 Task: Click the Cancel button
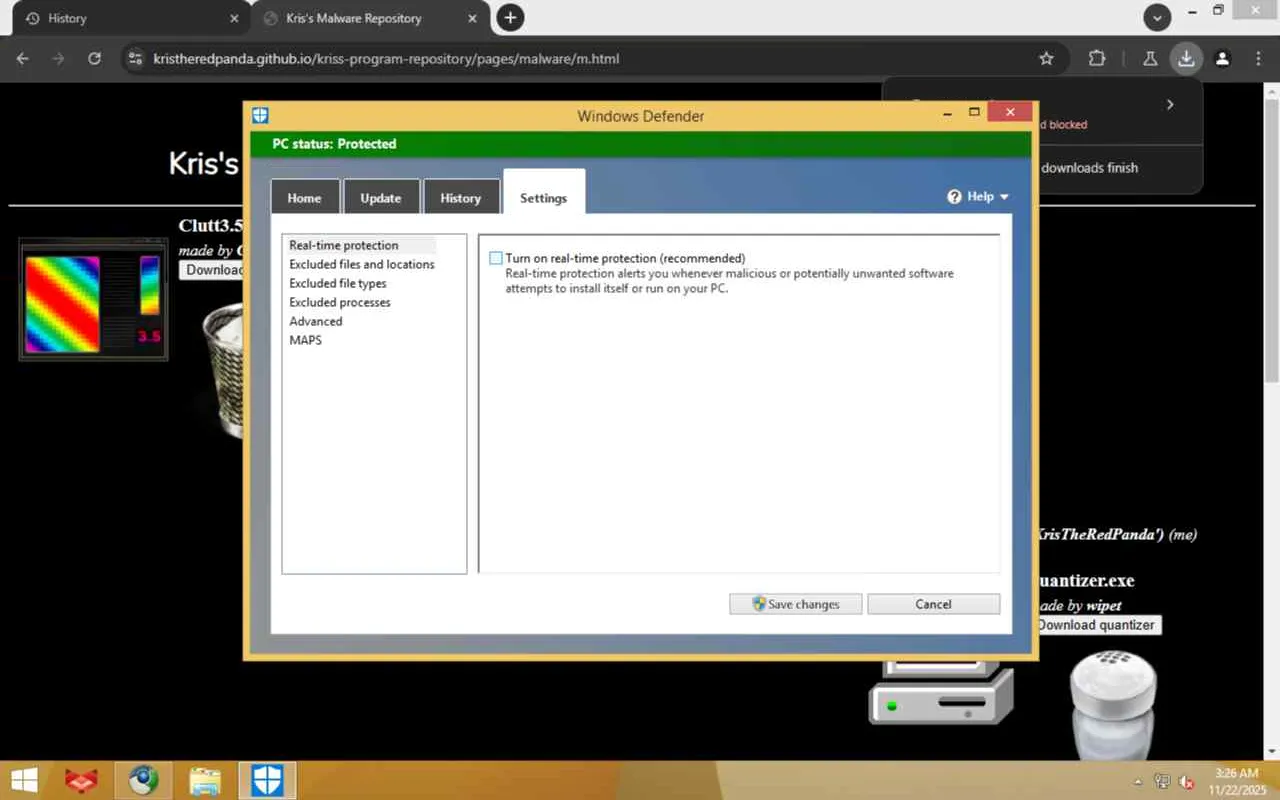[x=933, y=604]
